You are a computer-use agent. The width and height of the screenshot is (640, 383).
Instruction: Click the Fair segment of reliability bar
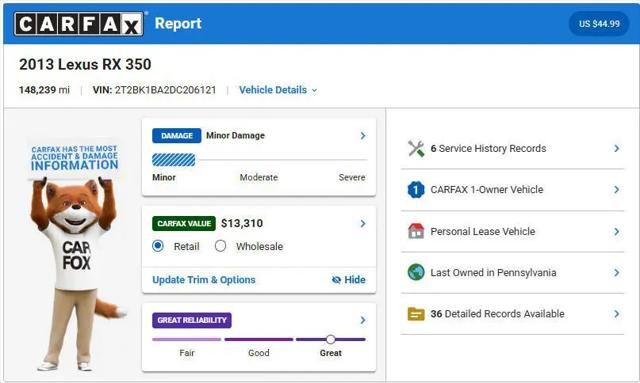pyautogui.click(x=187, y=339)
